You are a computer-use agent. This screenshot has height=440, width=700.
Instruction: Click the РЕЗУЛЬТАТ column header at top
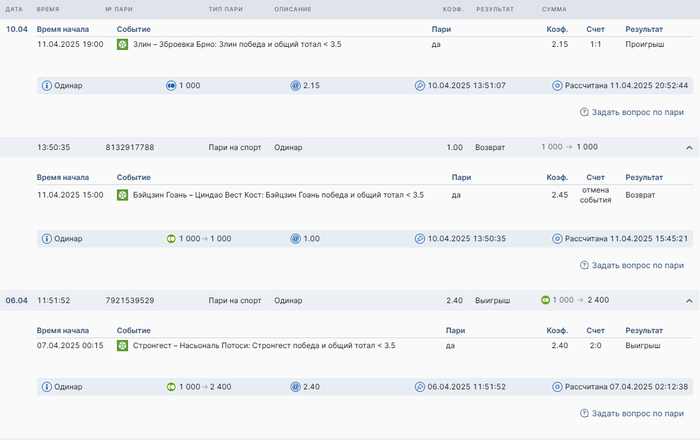(x=495, y=9)
